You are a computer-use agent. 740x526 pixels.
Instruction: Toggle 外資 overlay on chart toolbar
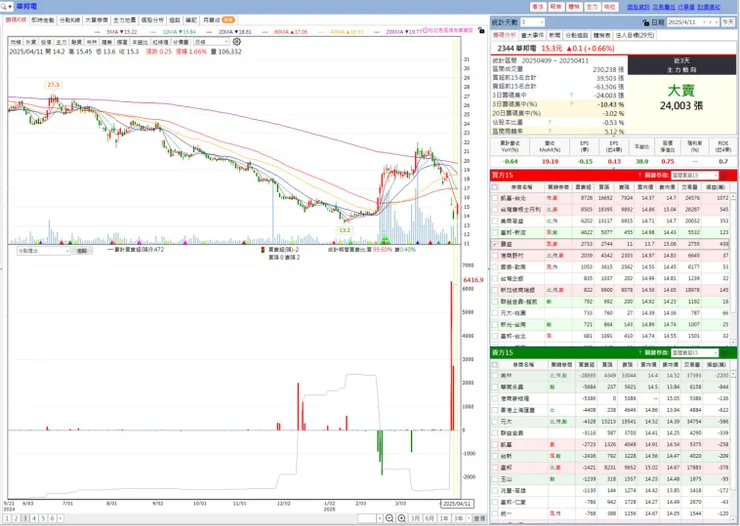tap(31, 42)
